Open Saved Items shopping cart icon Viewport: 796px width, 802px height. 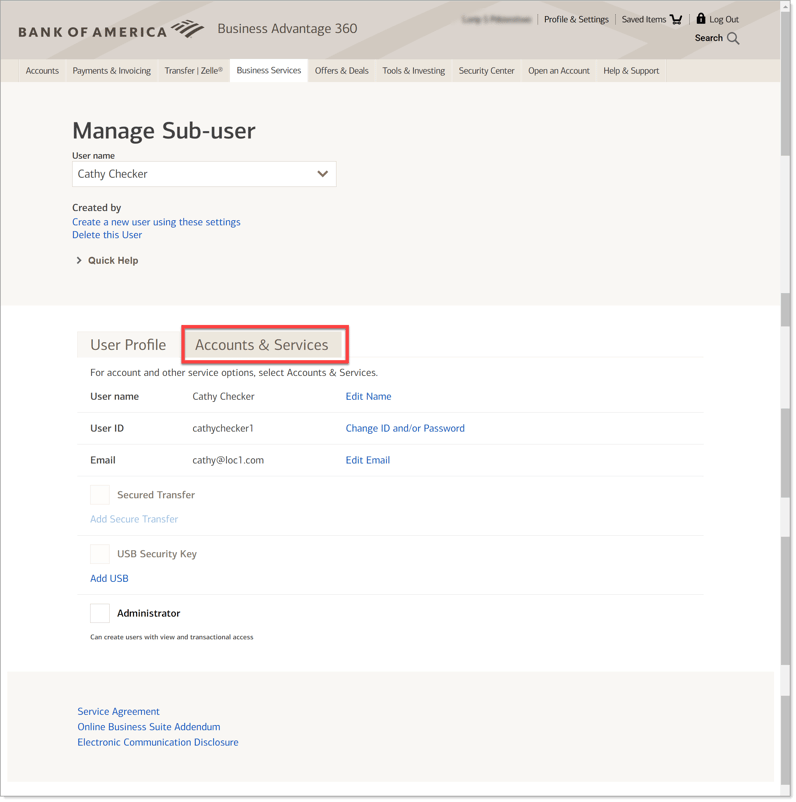pyautogui.click(x=676, y=18)
